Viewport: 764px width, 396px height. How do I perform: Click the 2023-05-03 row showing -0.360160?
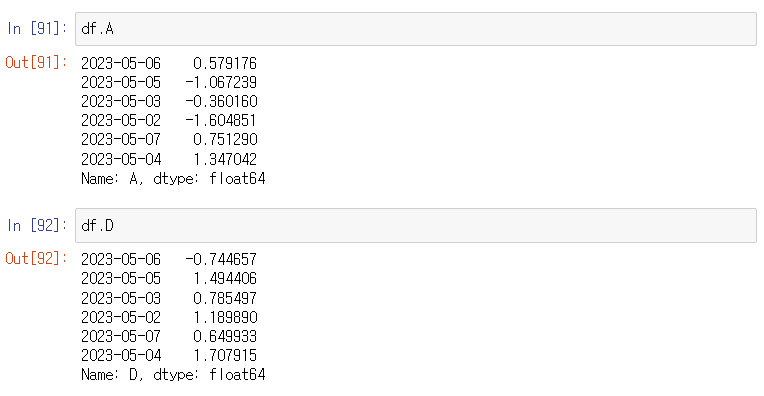pyautogui.click(x=169, y=101)
